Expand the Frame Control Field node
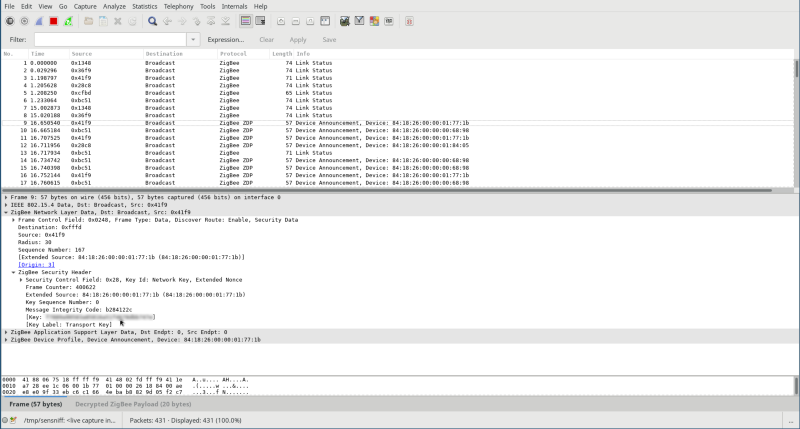The height and width of the screenshot is (429, 800). (x=14, y=220)
